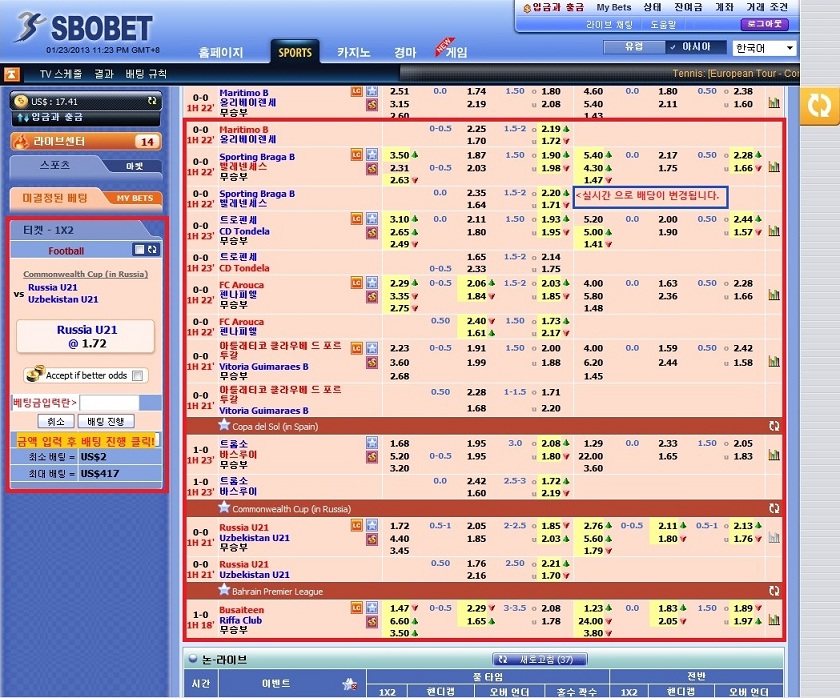840x698 pixels.
Task: Open more bets dollar icon in FC Arouca row
Action: (372, 296)
